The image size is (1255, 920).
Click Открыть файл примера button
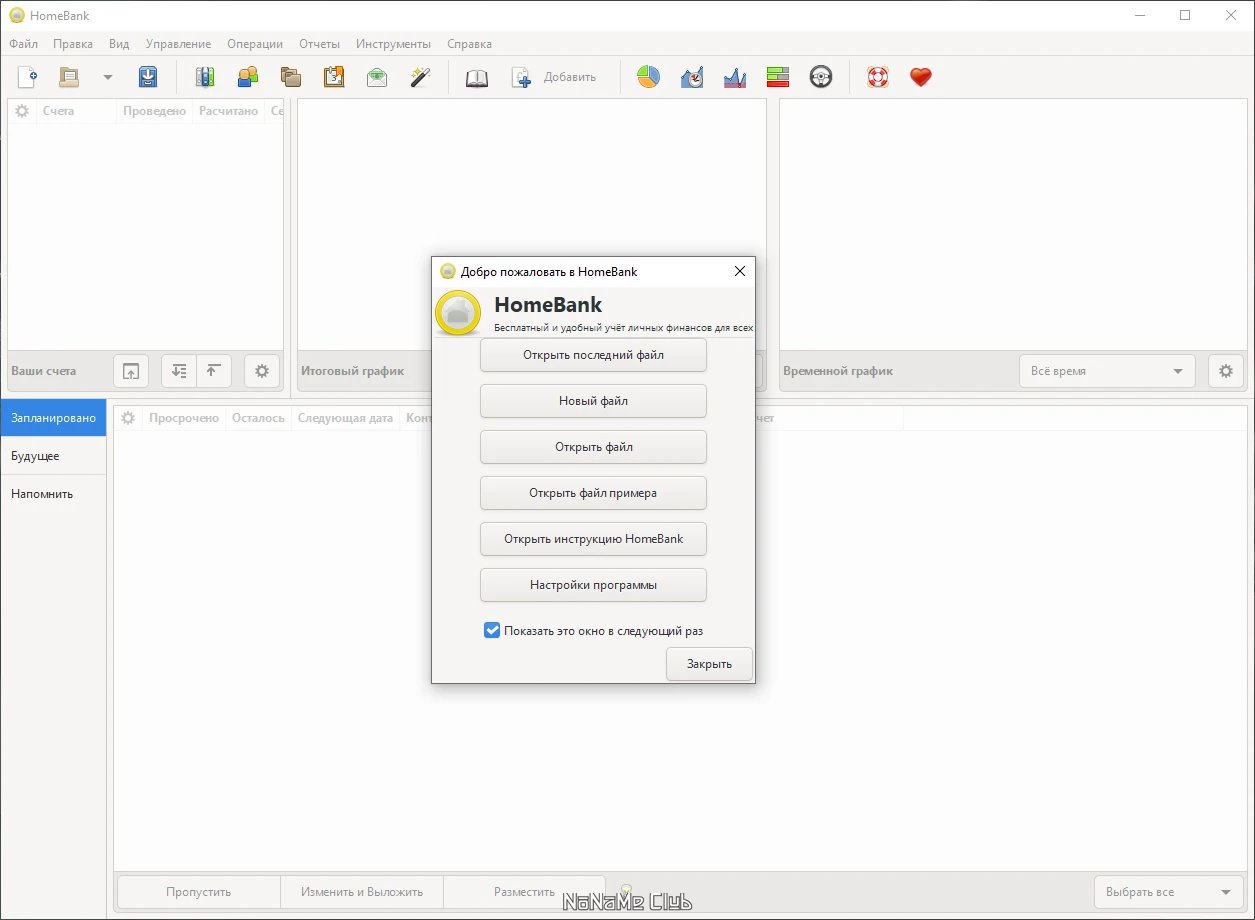click(593, 493)
